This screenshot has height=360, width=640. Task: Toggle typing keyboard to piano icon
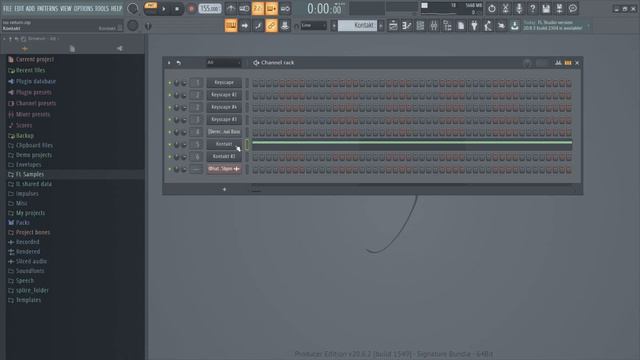(x=231, y=26)
